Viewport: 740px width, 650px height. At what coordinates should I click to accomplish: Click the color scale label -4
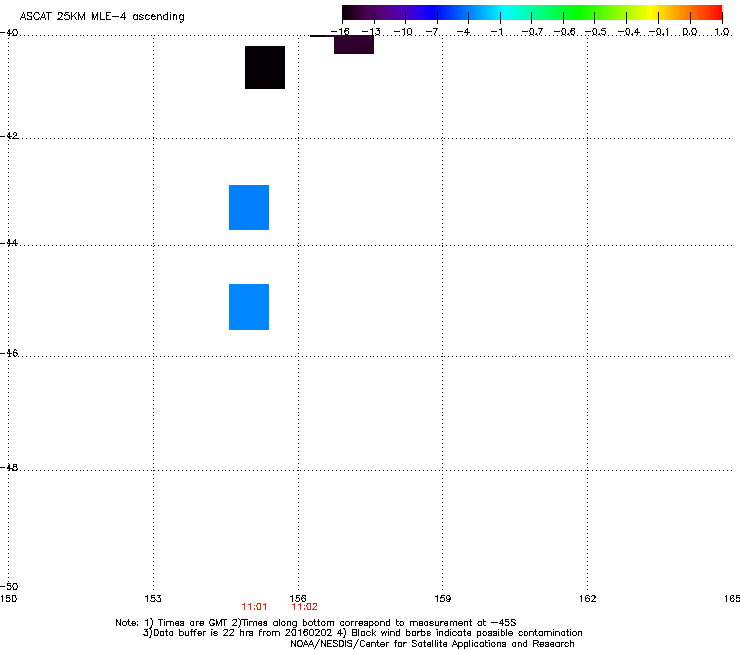coord(463,32)
